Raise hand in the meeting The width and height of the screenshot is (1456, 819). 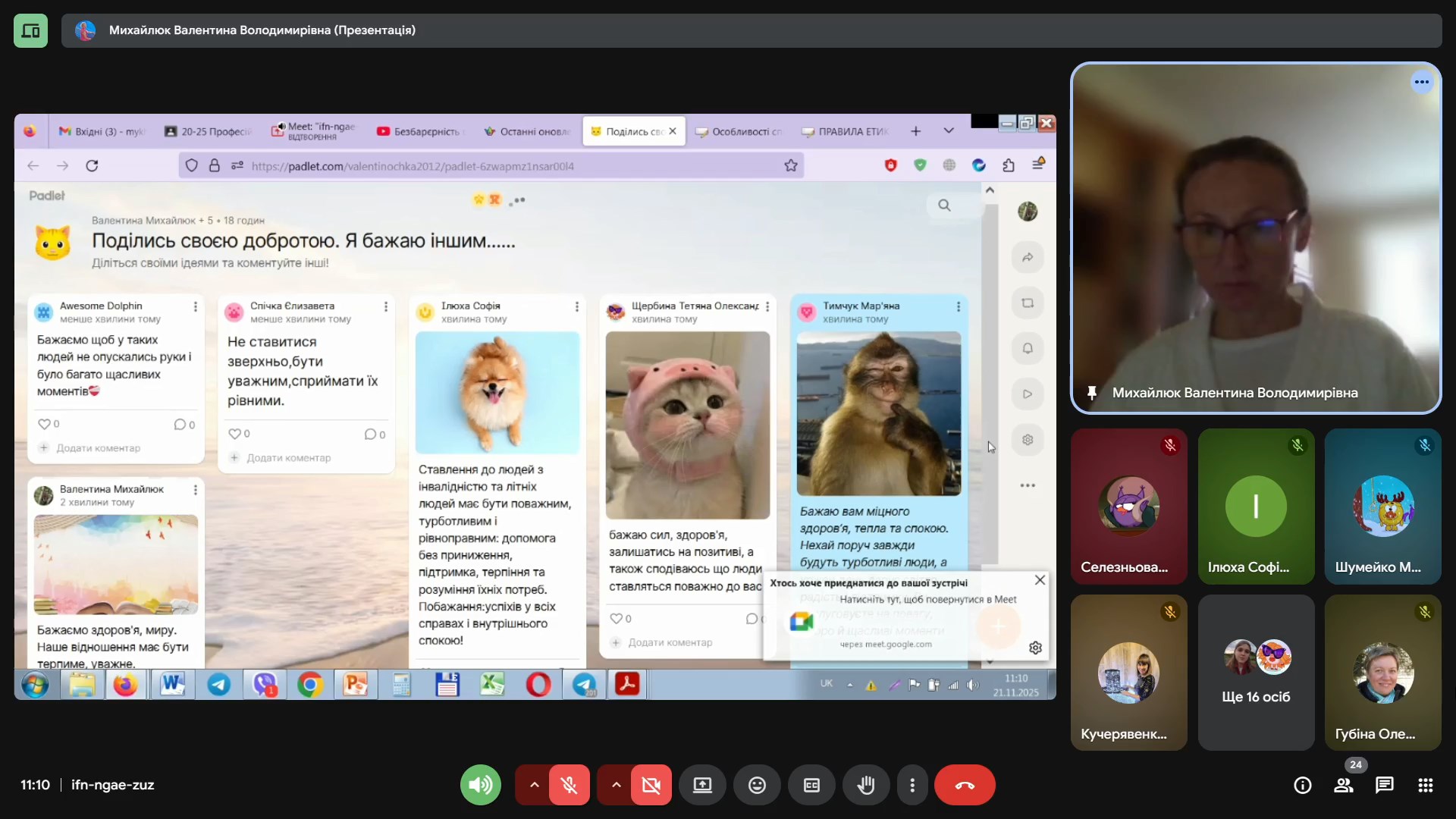coord(866,785)
